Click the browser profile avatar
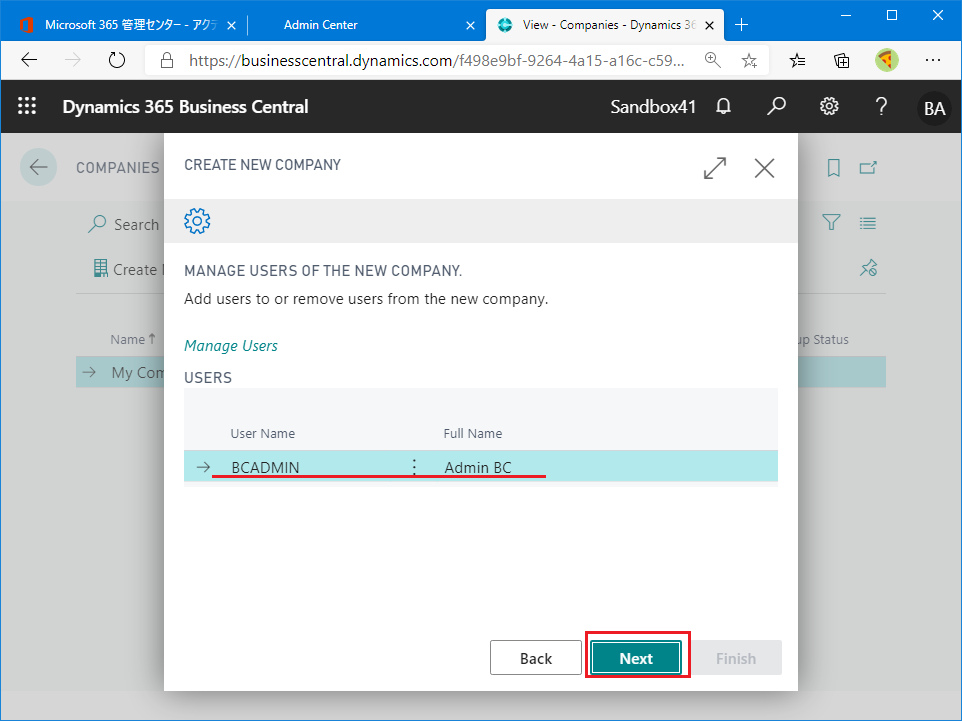The width and height of the screenshot is (962, 721). pyautogui.click(x=887, y=60)
